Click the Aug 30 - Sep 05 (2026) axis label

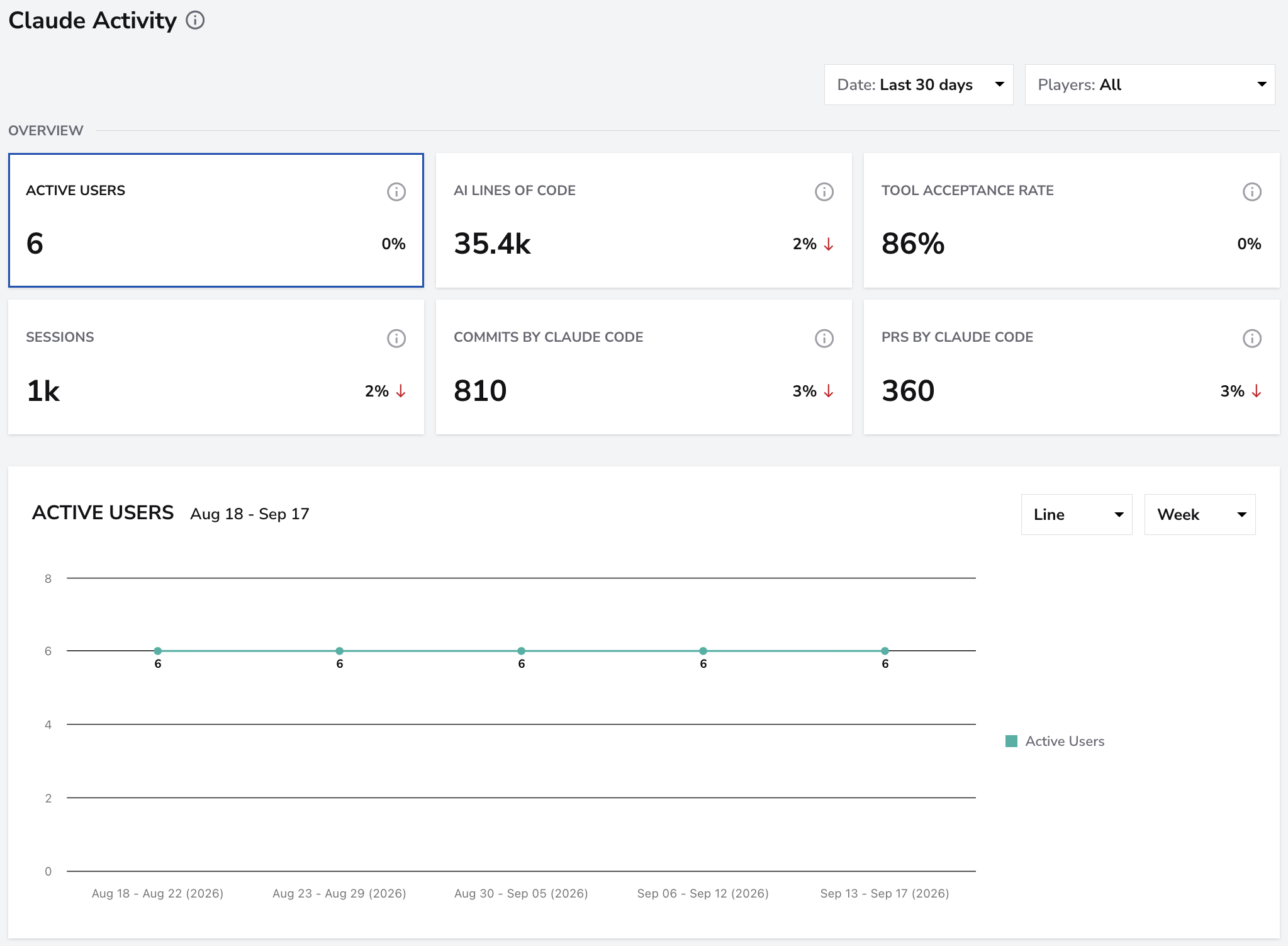(x=521, y=893)
